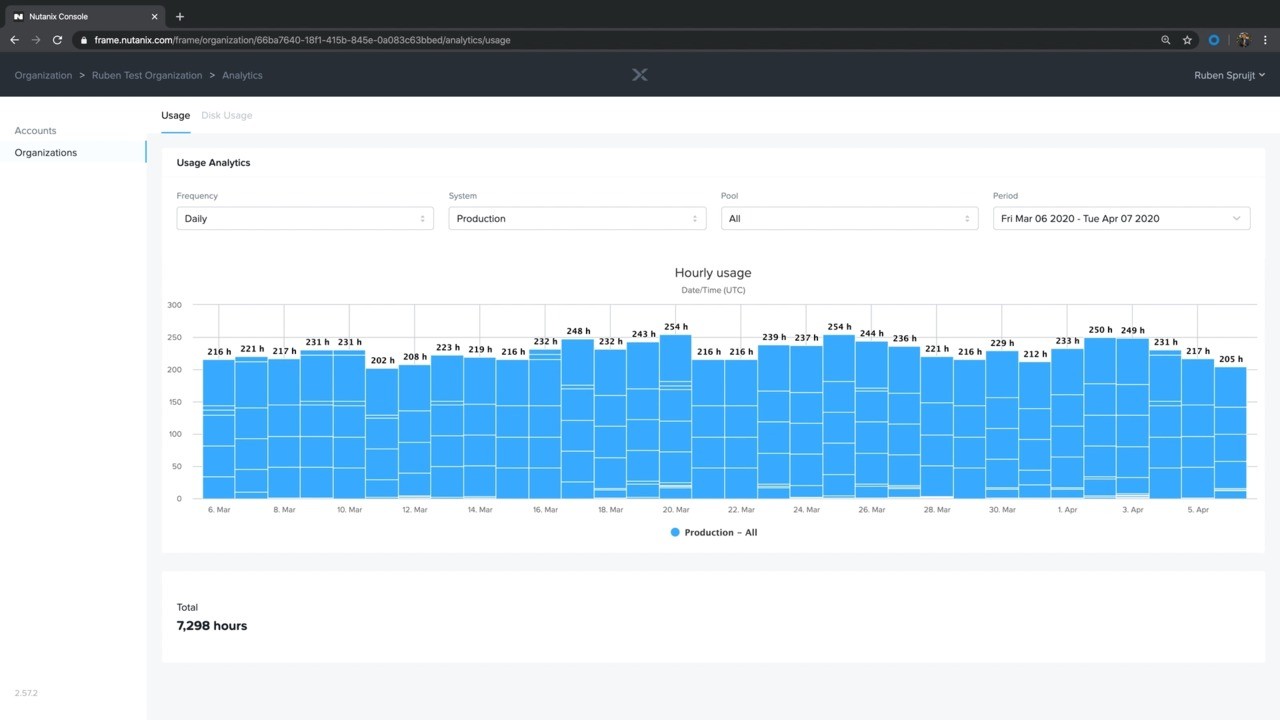Open the Period date range picker

point(1121,218)
